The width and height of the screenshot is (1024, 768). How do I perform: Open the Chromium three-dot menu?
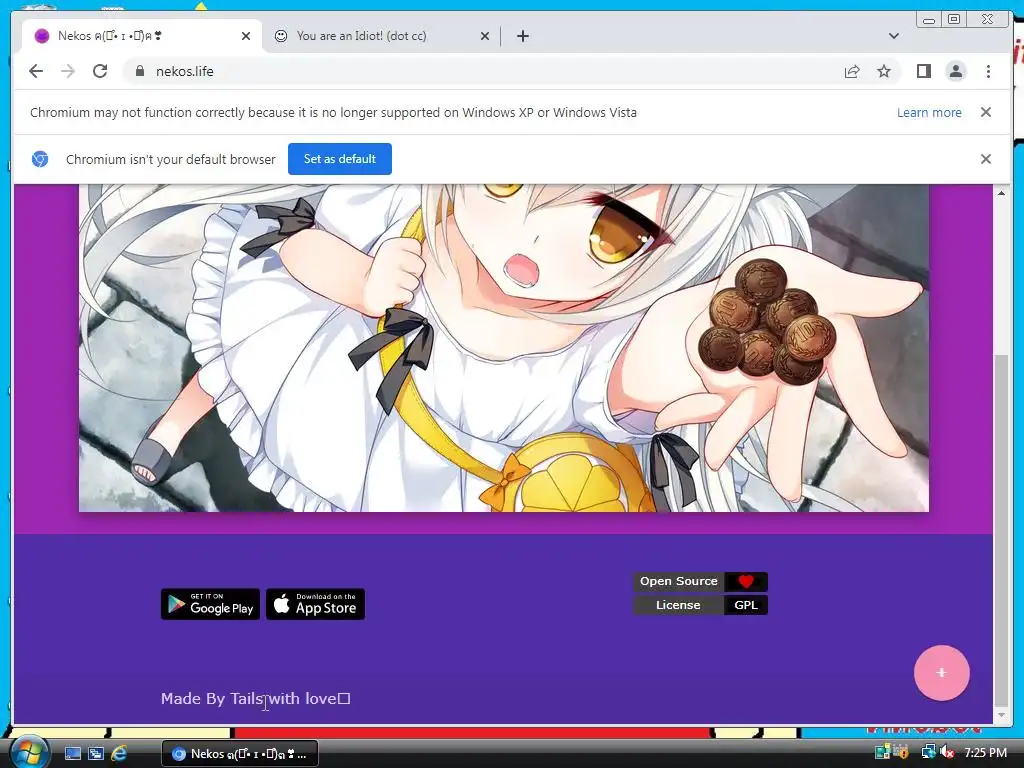tap(988, 71)
